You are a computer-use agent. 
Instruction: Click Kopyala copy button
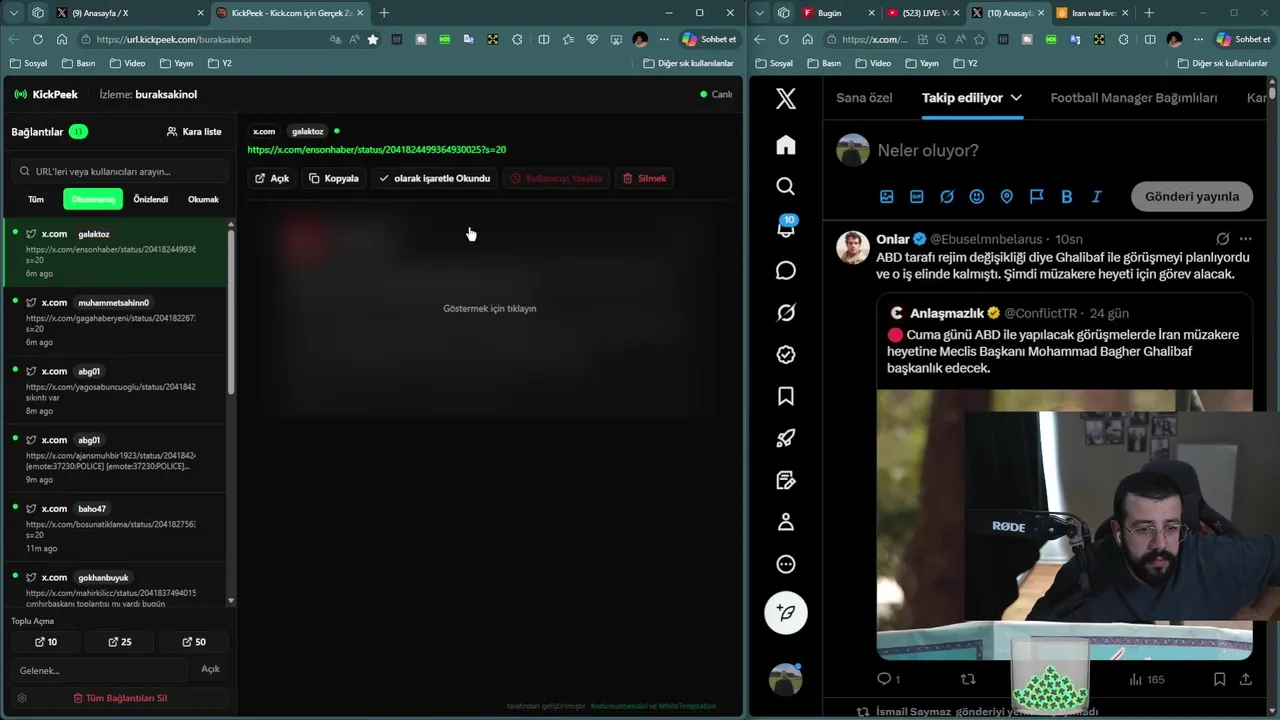coord(334,178)
